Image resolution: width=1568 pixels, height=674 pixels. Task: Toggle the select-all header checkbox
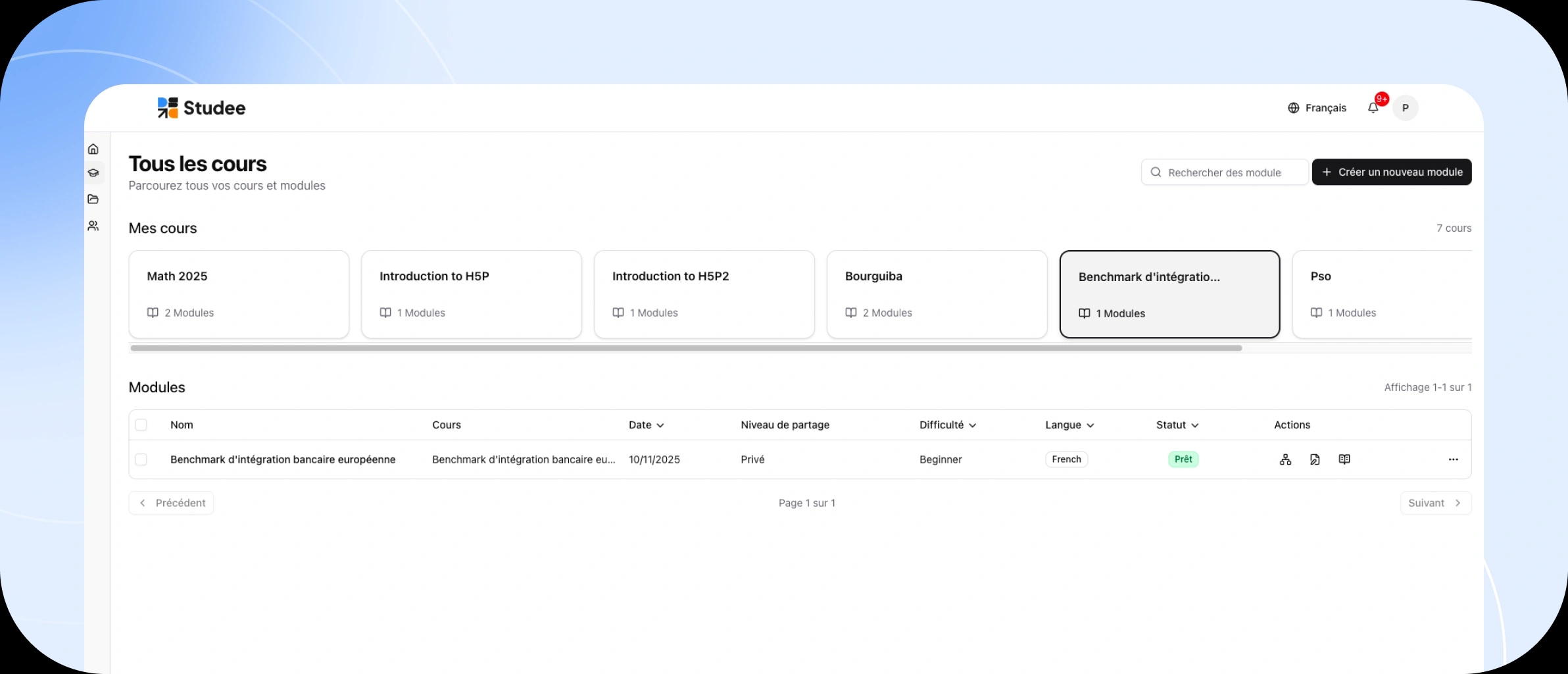point(141,425)
